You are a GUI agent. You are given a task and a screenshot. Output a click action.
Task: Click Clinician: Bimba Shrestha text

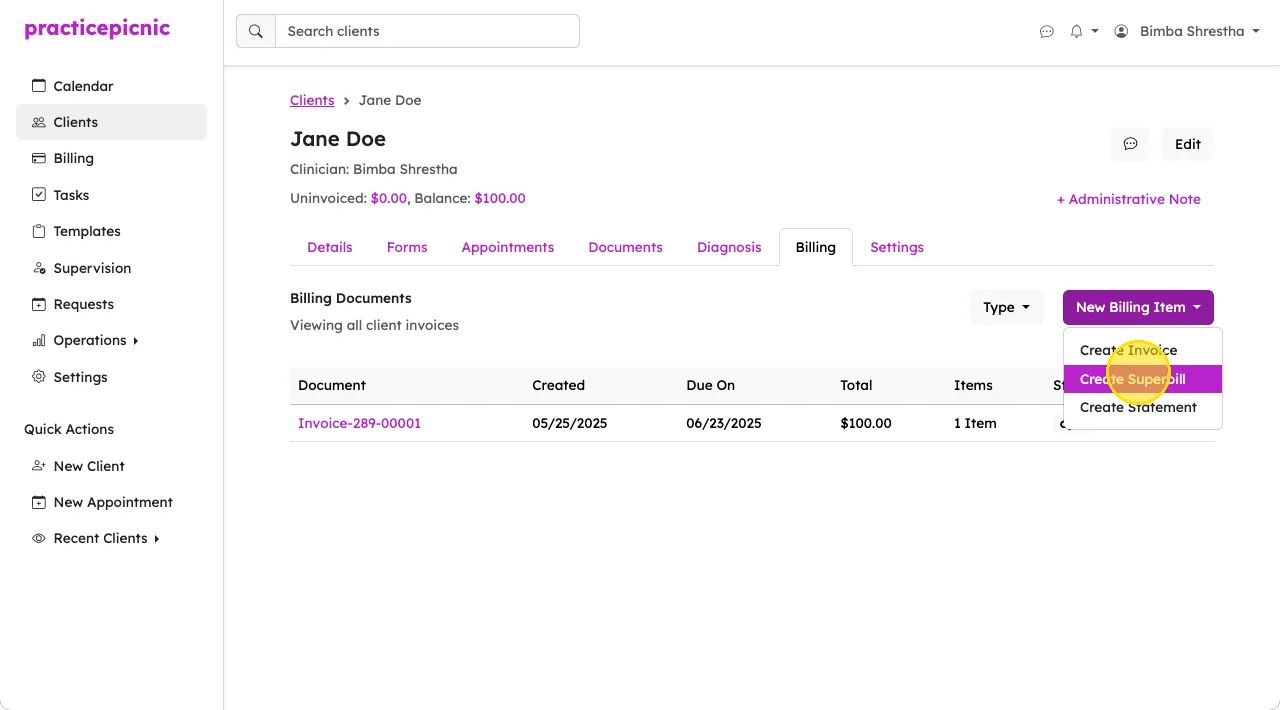click(x=374, y=169)
